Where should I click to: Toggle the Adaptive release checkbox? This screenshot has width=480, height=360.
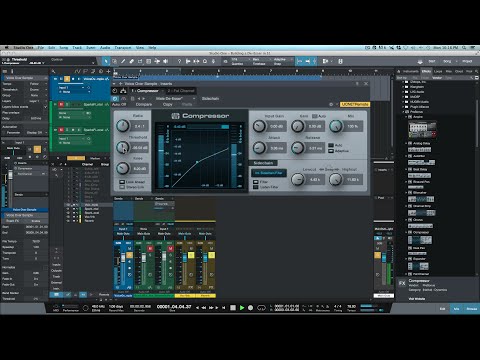click(331, 151)
